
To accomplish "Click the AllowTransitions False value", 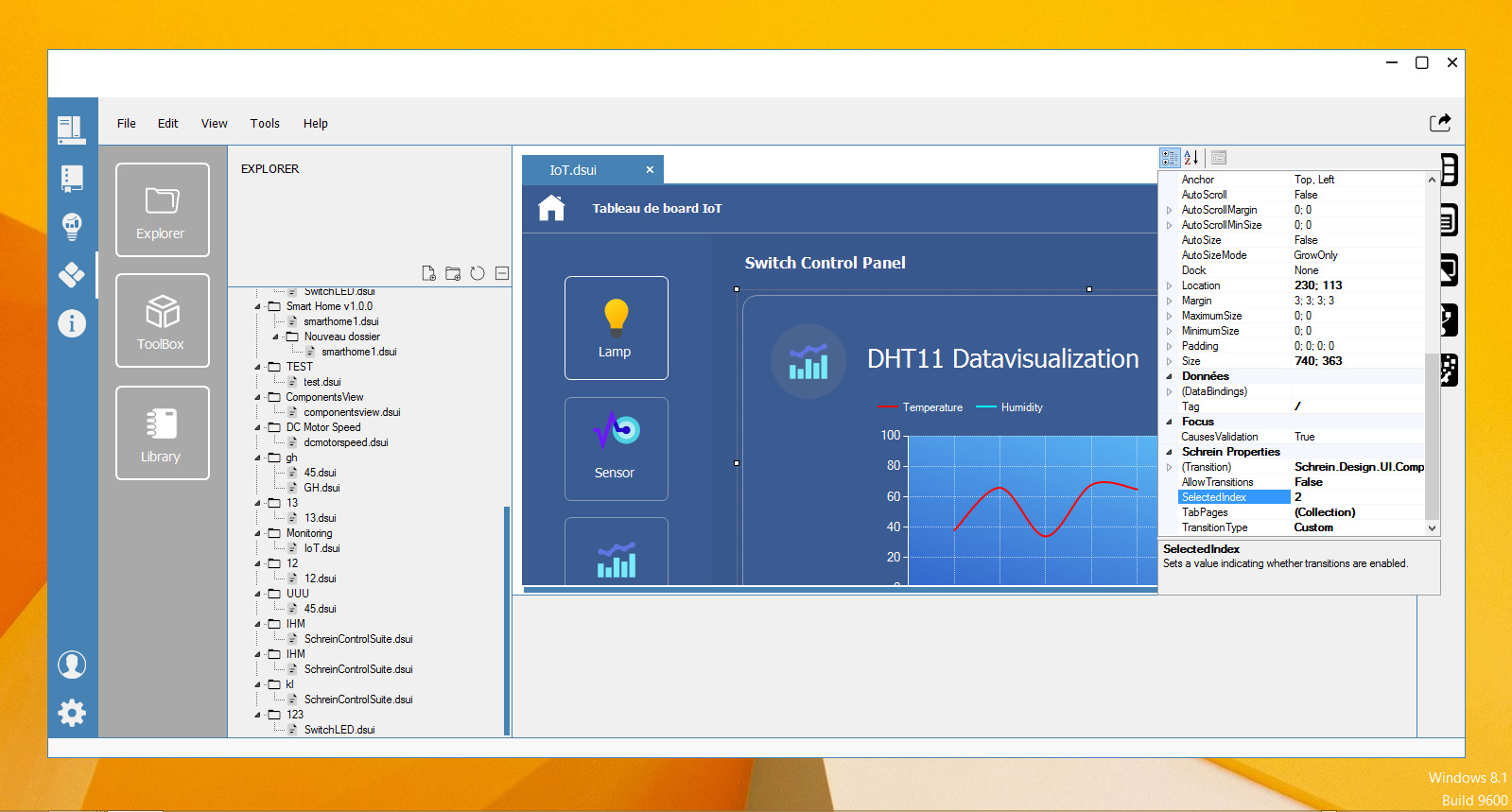I will tap(1358, 482).
